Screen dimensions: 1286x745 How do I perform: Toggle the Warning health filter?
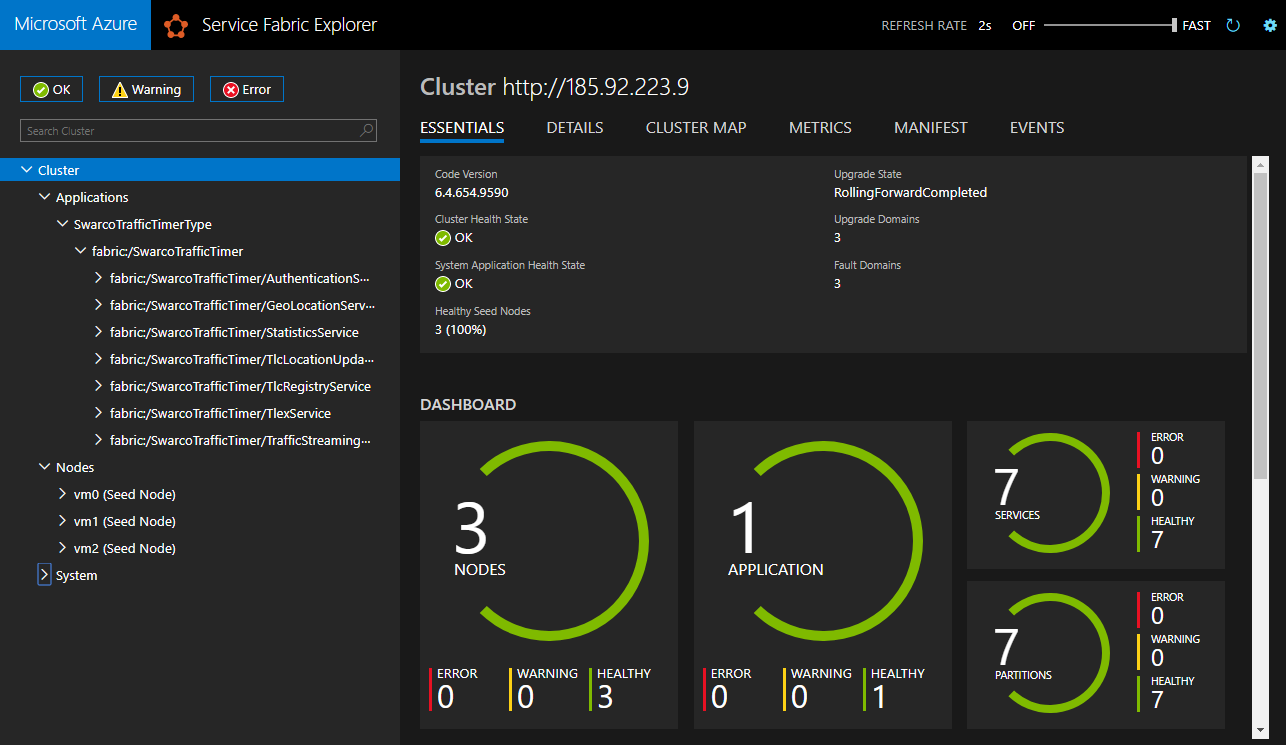click(x=147, y=89)
